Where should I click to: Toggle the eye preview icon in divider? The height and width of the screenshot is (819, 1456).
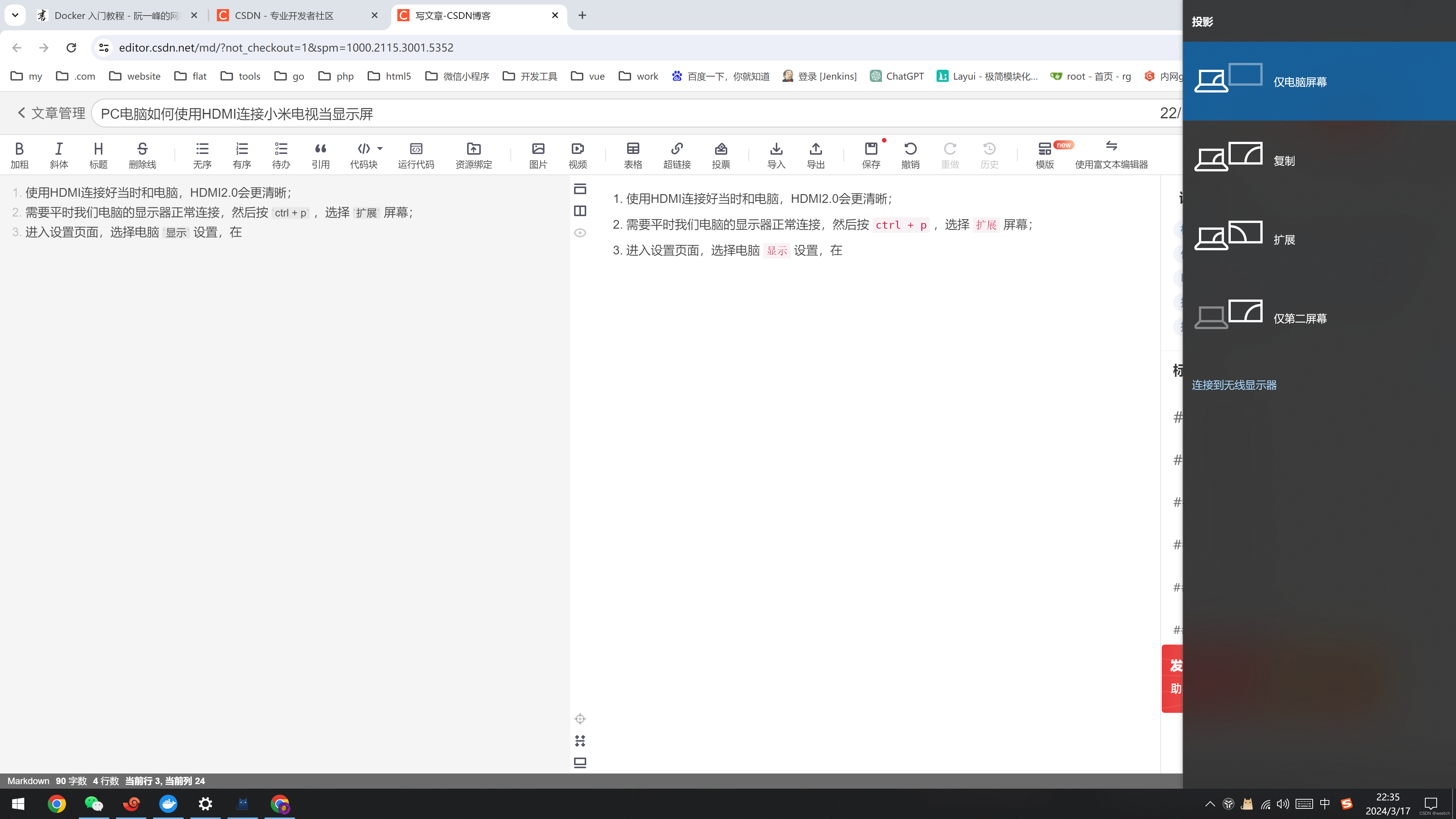580,233
